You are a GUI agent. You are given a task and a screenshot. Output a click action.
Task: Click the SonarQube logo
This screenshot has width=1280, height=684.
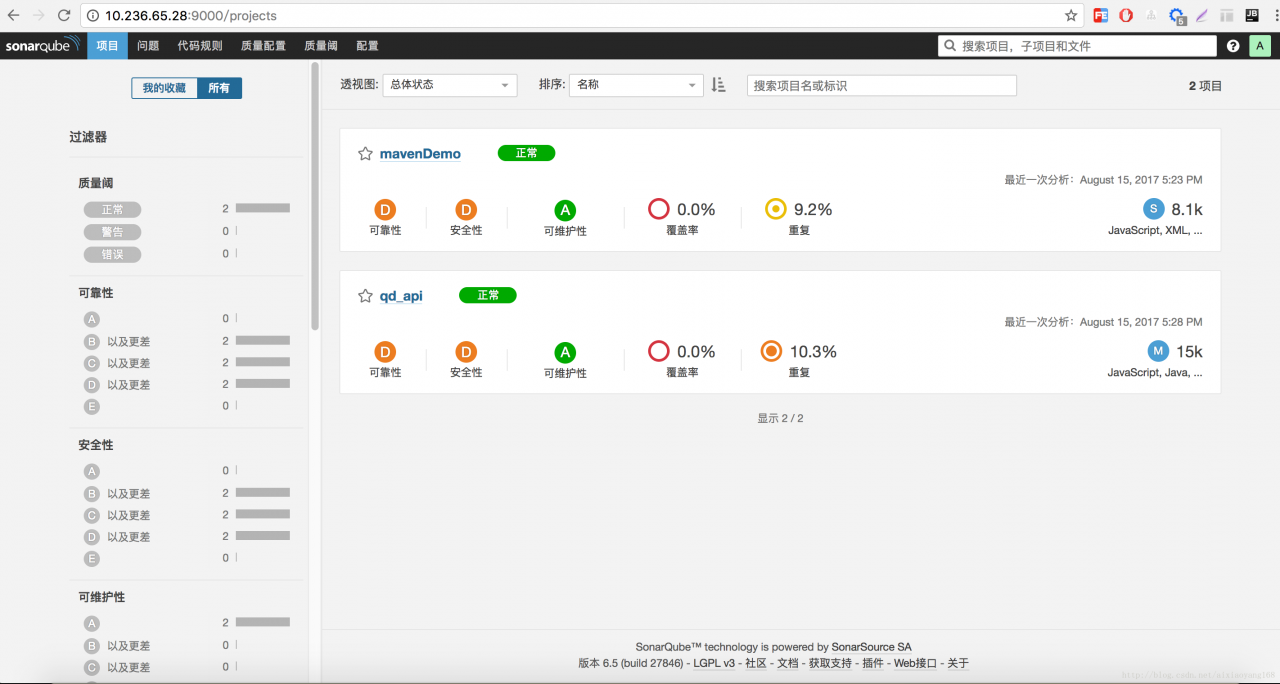coord(42,46)
